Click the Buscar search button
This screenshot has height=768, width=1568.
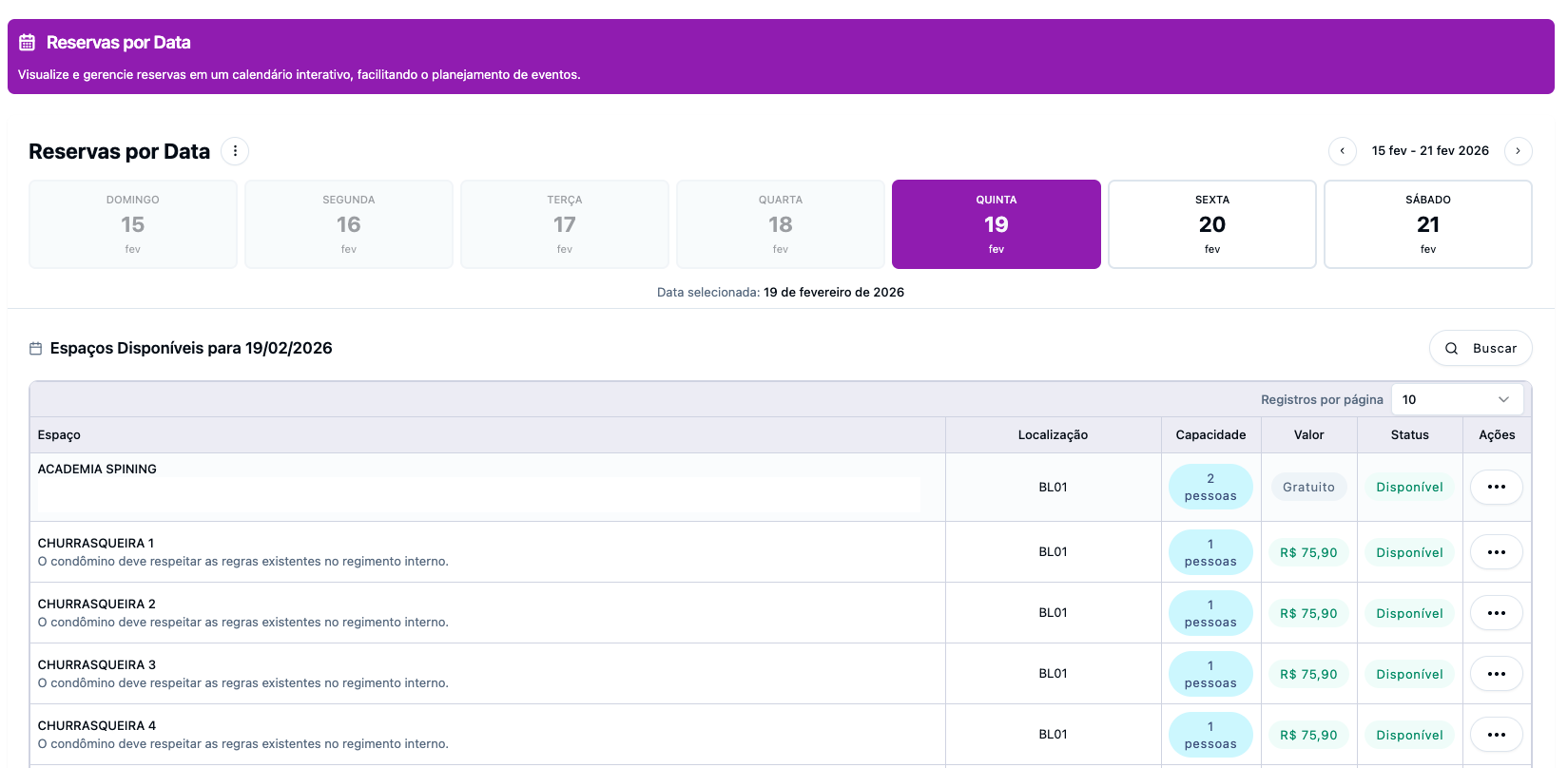[x=1480, y=348]
